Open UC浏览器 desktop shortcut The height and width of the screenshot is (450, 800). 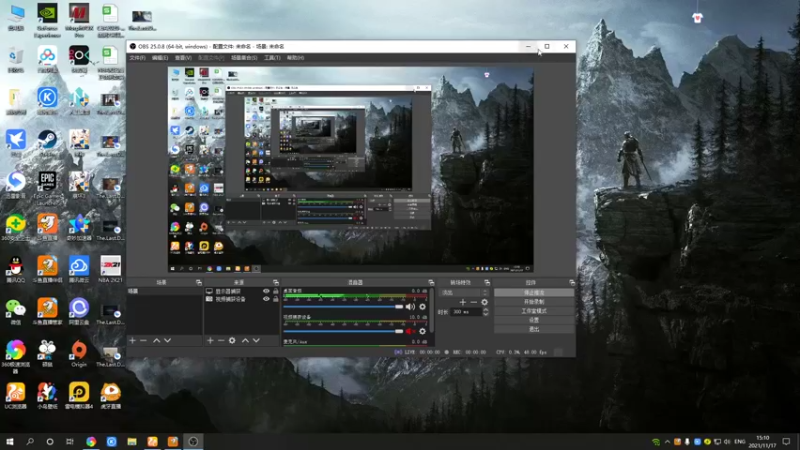coord(16,395)
